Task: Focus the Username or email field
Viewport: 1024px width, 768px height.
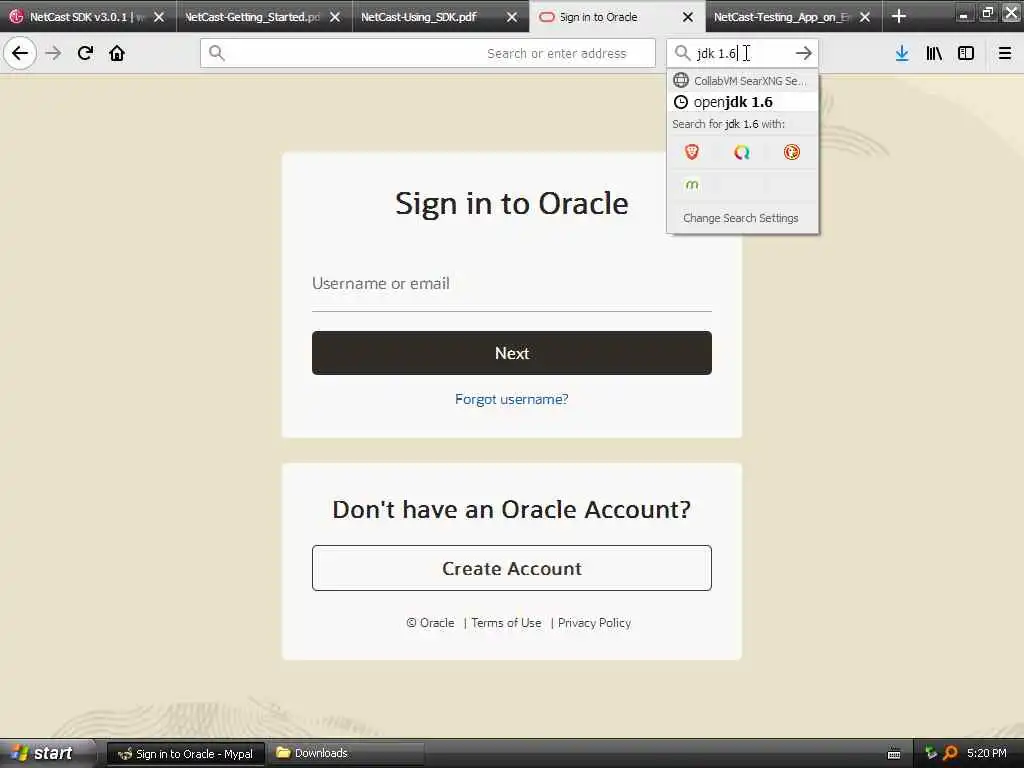Action: click(511, 284)
